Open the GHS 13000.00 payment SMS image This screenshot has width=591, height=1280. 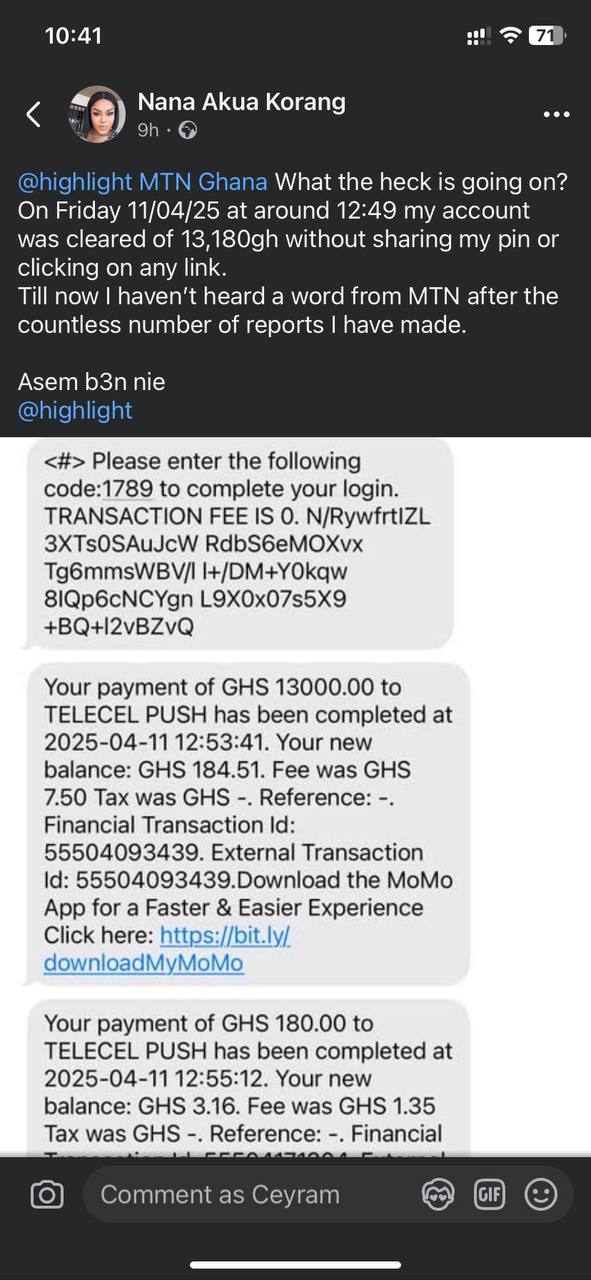point(248,825)
